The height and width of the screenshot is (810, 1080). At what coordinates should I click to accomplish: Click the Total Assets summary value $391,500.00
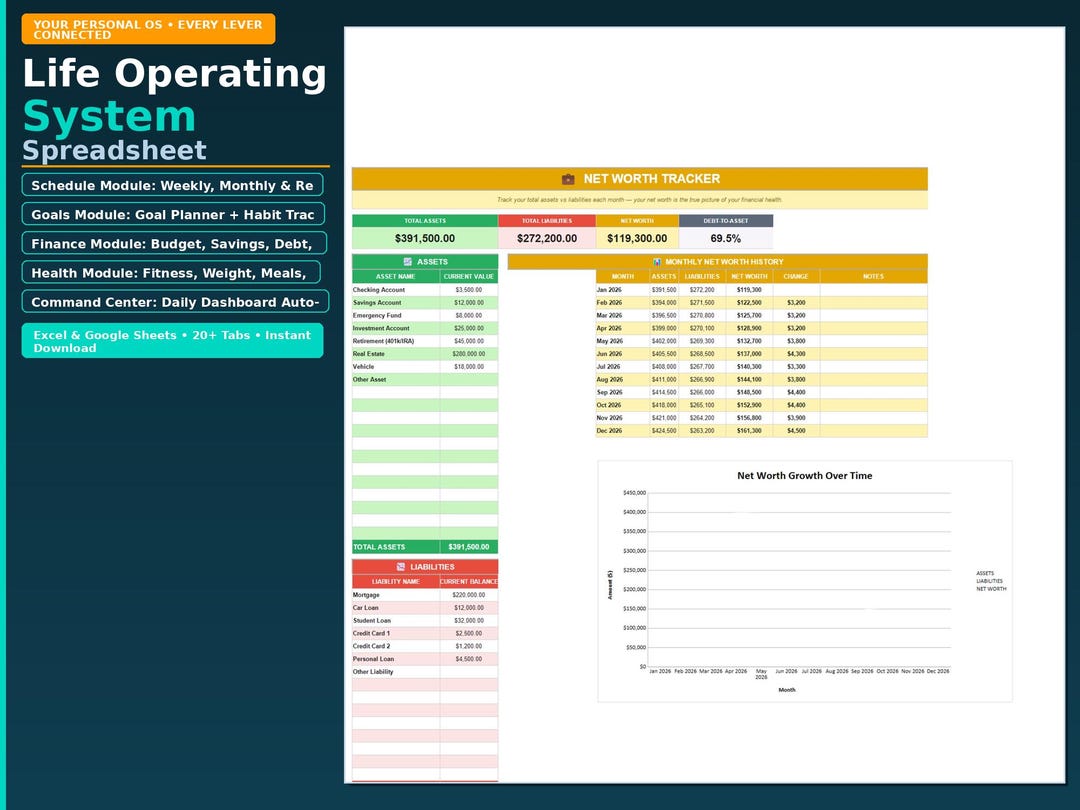425,238
